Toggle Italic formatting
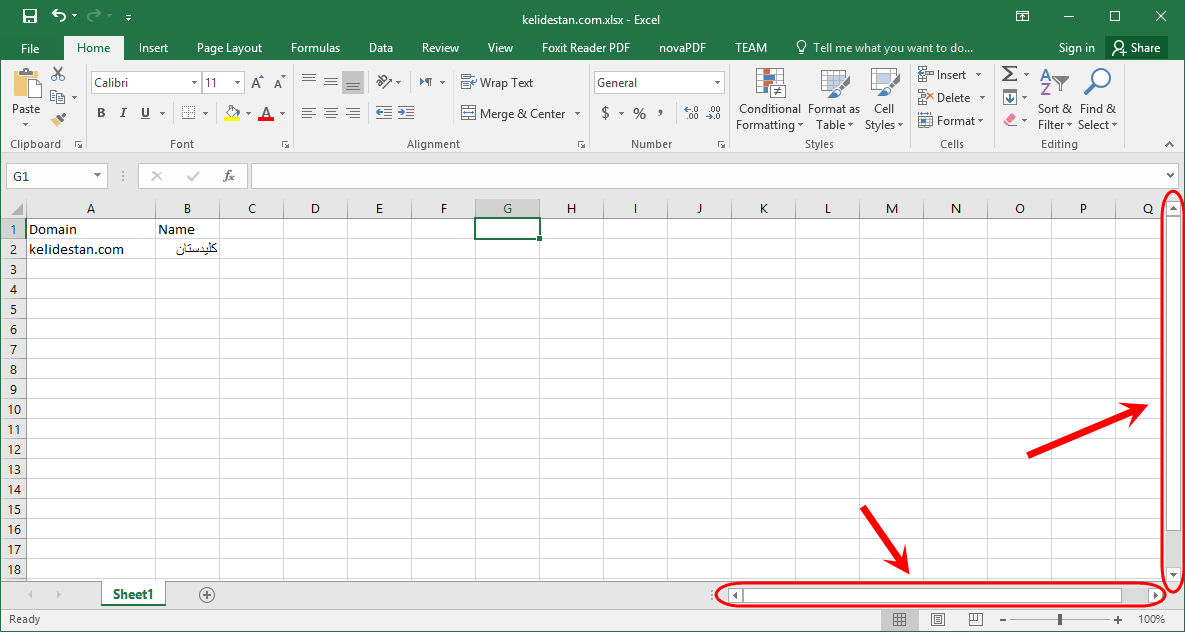The width and height of the screenshot is (1185, 632). (122, 113)
